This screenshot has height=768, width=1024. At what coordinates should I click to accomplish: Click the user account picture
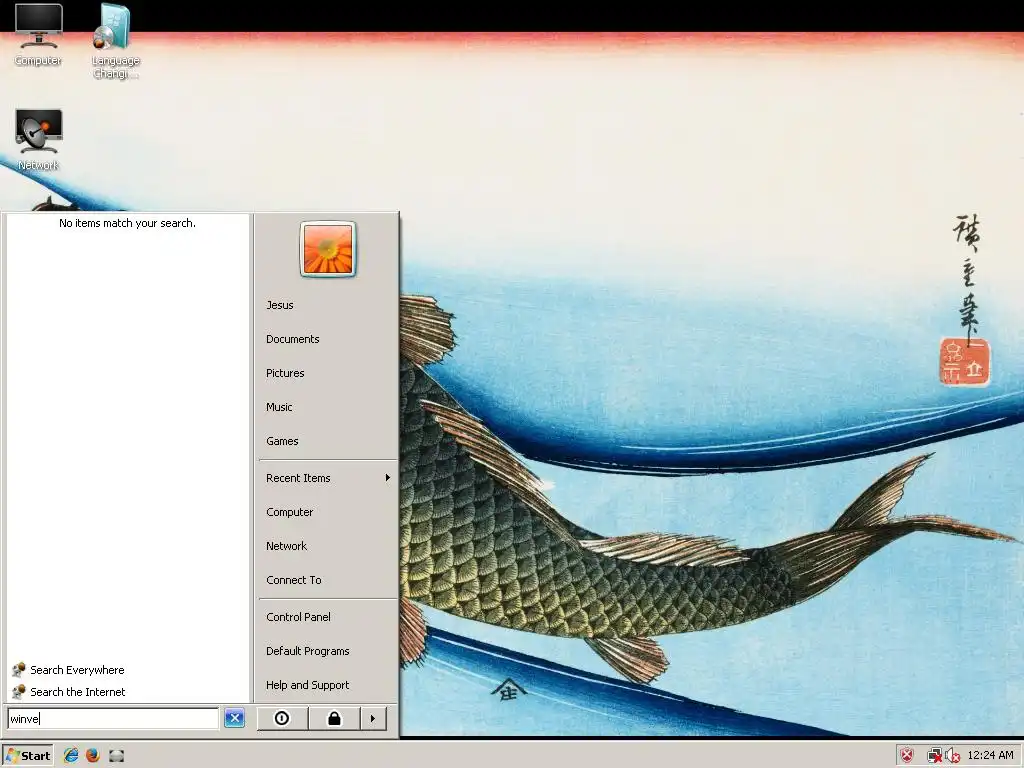point(328,249)
